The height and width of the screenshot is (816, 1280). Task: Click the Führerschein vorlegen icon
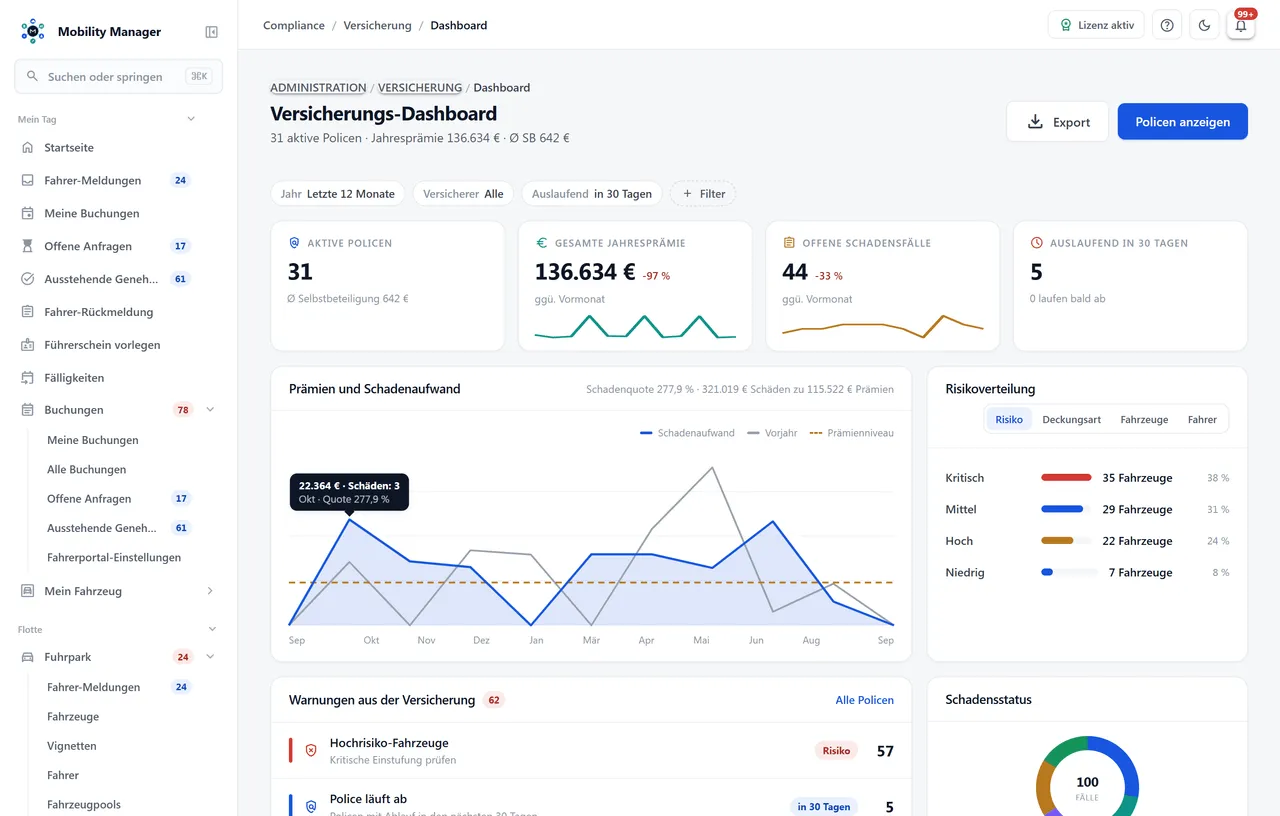click(28, 345)
